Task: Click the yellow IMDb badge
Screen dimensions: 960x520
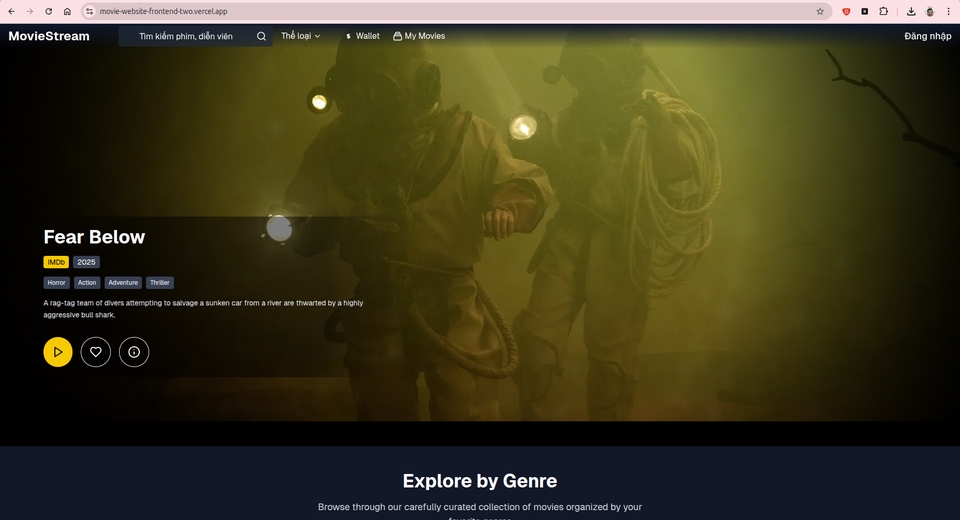Action: click(x=56, y=262)
